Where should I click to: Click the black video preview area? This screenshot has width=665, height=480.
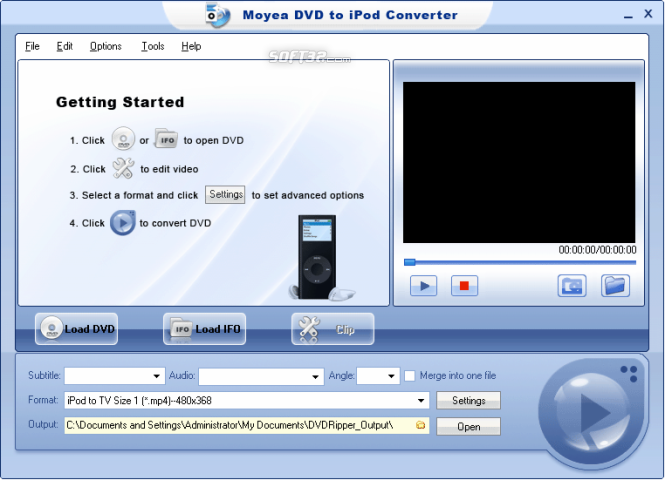coord(519,162)
